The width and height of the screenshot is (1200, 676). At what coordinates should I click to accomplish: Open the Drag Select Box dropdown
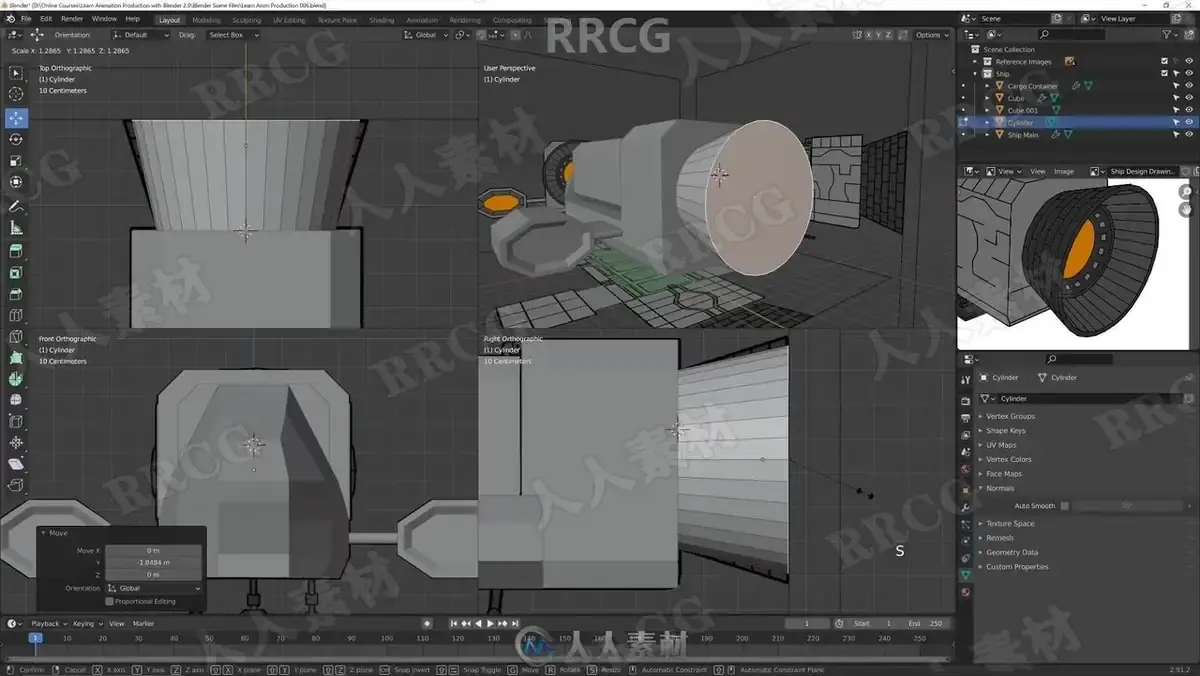click(x=232, y=35)
